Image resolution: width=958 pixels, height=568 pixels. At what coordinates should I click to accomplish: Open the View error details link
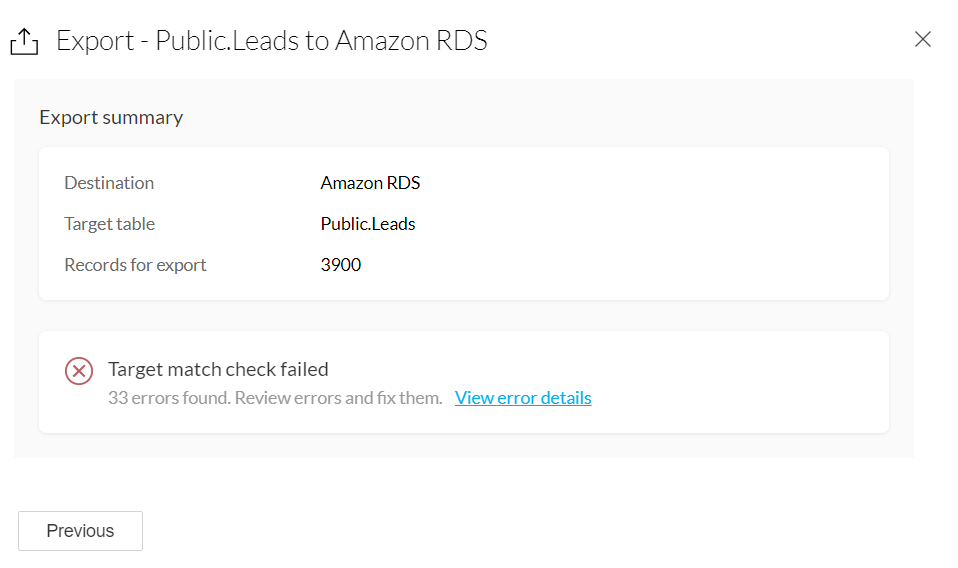[x=523, y=398]
